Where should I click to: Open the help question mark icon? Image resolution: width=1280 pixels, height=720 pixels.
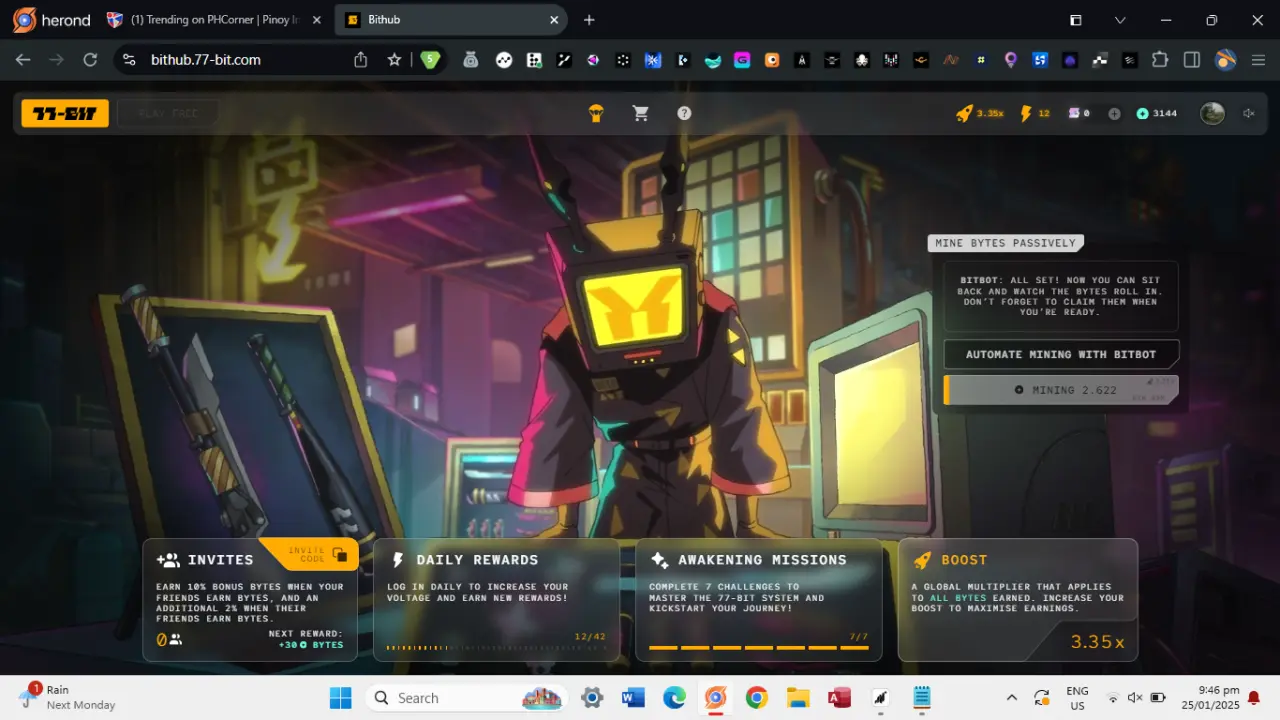coord(684,113)
